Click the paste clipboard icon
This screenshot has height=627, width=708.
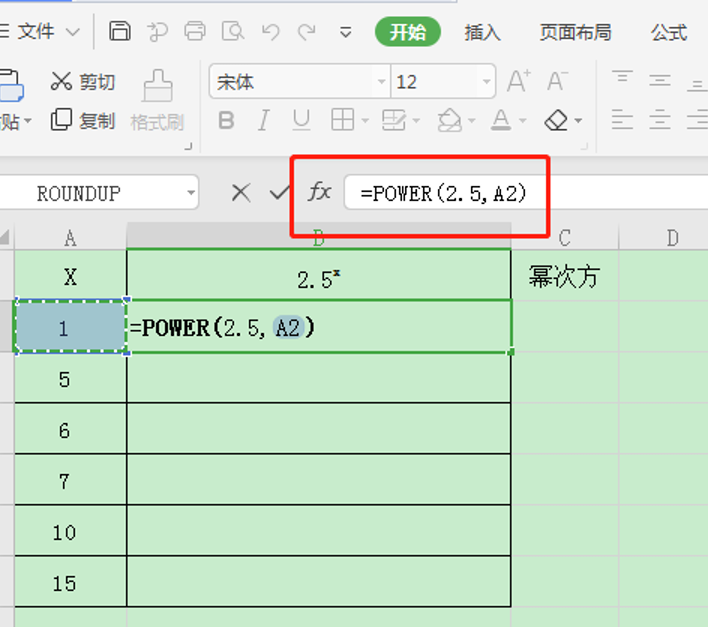pos(11,86)
